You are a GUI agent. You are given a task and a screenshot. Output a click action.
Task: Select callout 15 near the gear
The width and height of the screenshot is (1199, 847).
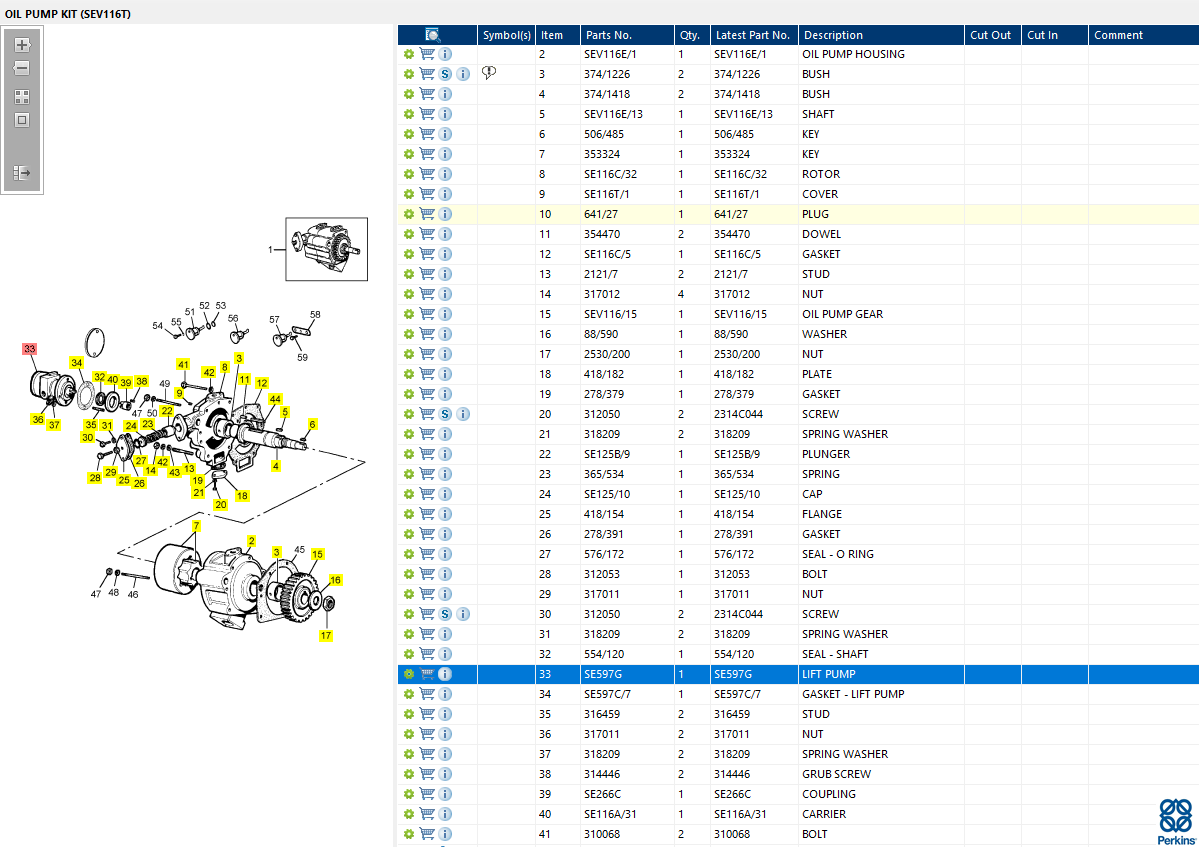pyautogui.click(x=317, y=554)
